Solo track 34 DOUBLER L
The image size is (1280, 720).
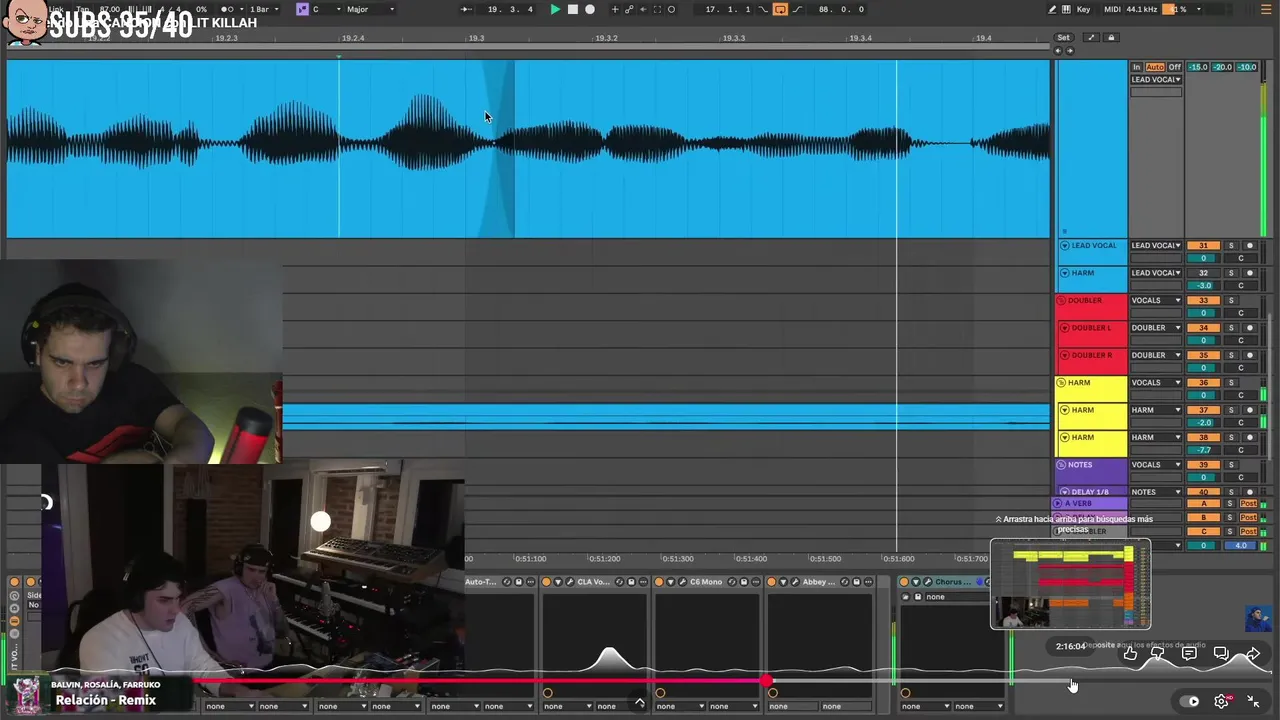pyautogui.click(x=1231, y=328)
